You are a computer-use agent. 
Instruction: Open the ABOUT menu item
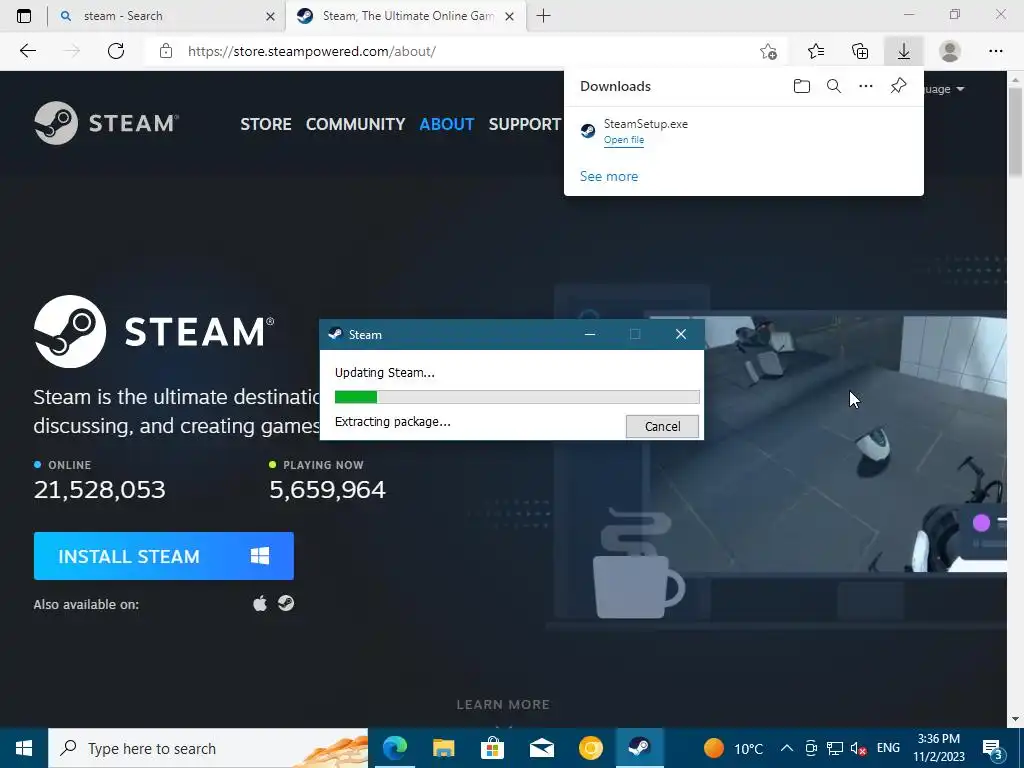[447, 124]
